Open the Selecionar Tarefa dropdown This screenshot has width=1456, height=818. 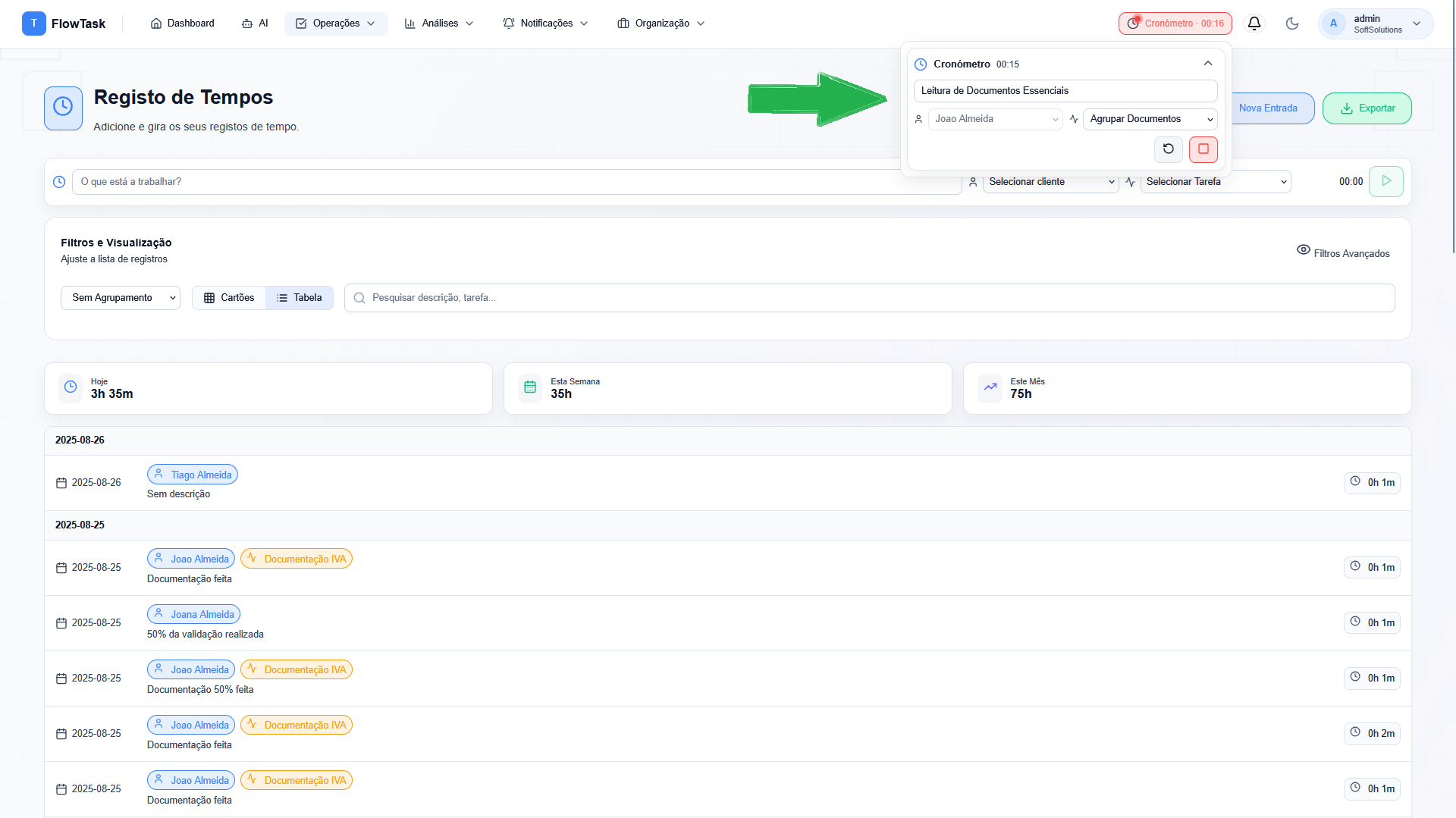pos(1215,182)
